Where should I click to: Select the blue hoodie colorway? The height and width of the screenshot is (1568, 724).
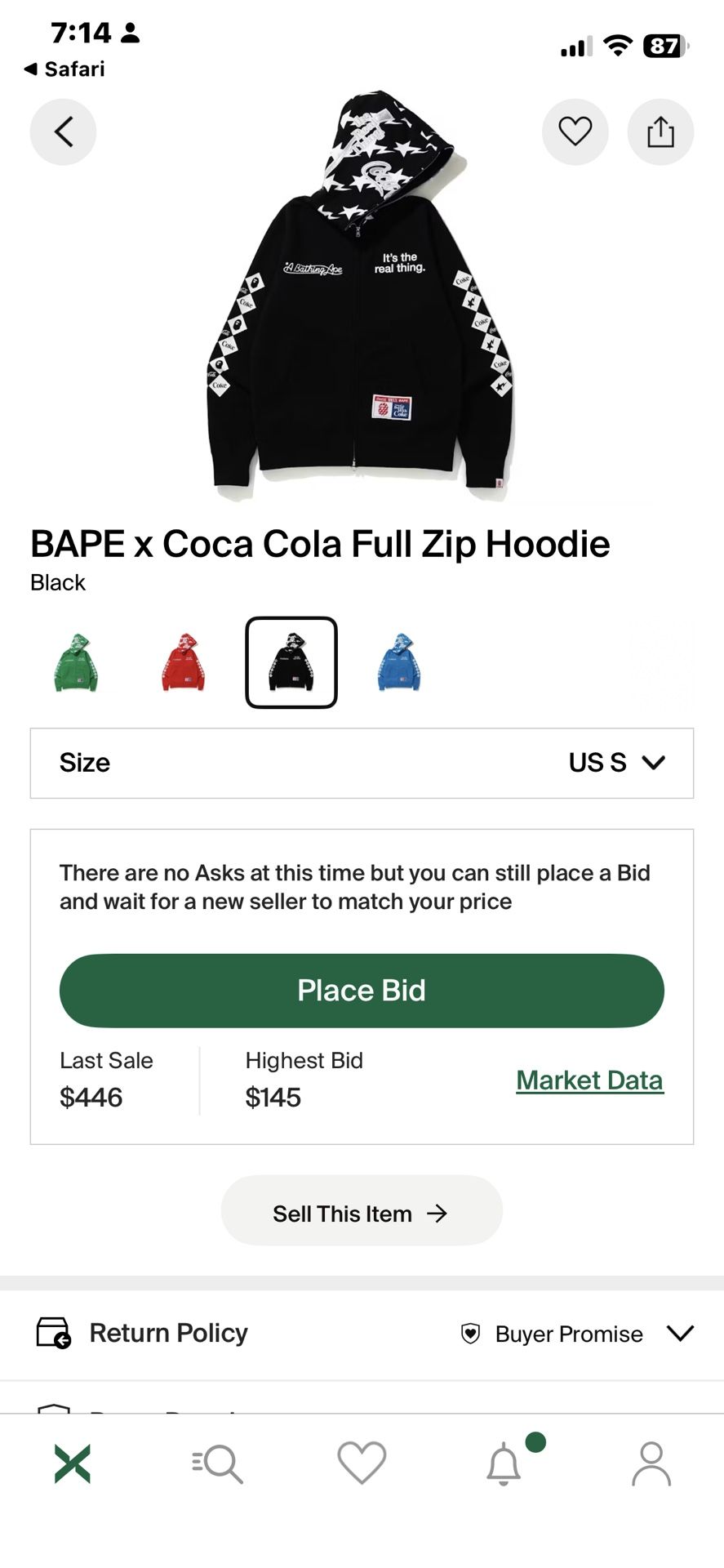399,662
